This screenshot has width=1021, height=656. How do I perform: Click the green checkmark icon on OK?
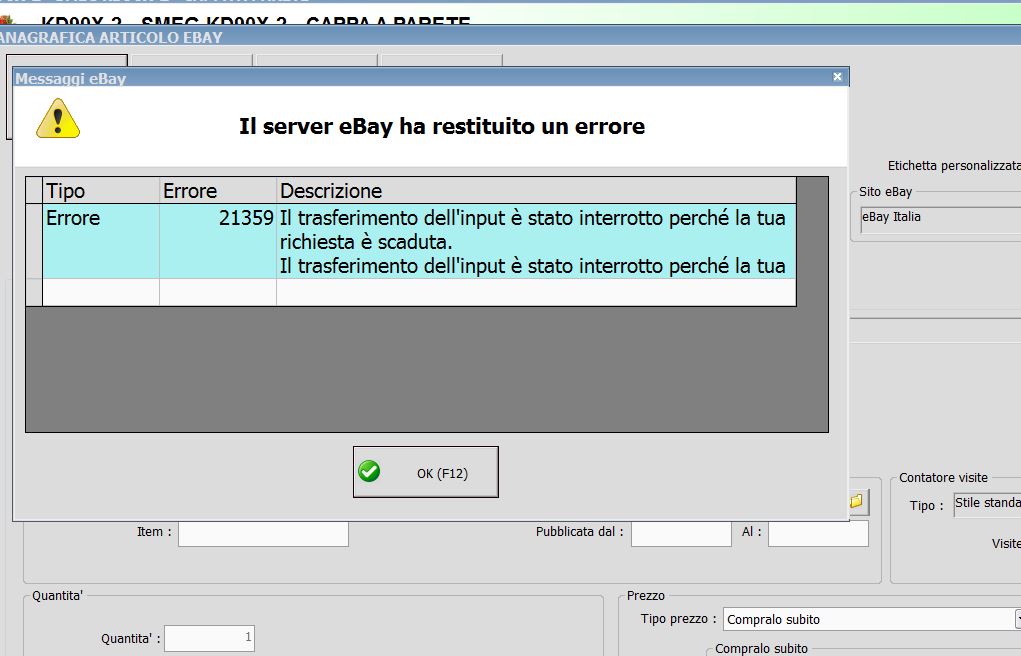[x=369, y=471]
